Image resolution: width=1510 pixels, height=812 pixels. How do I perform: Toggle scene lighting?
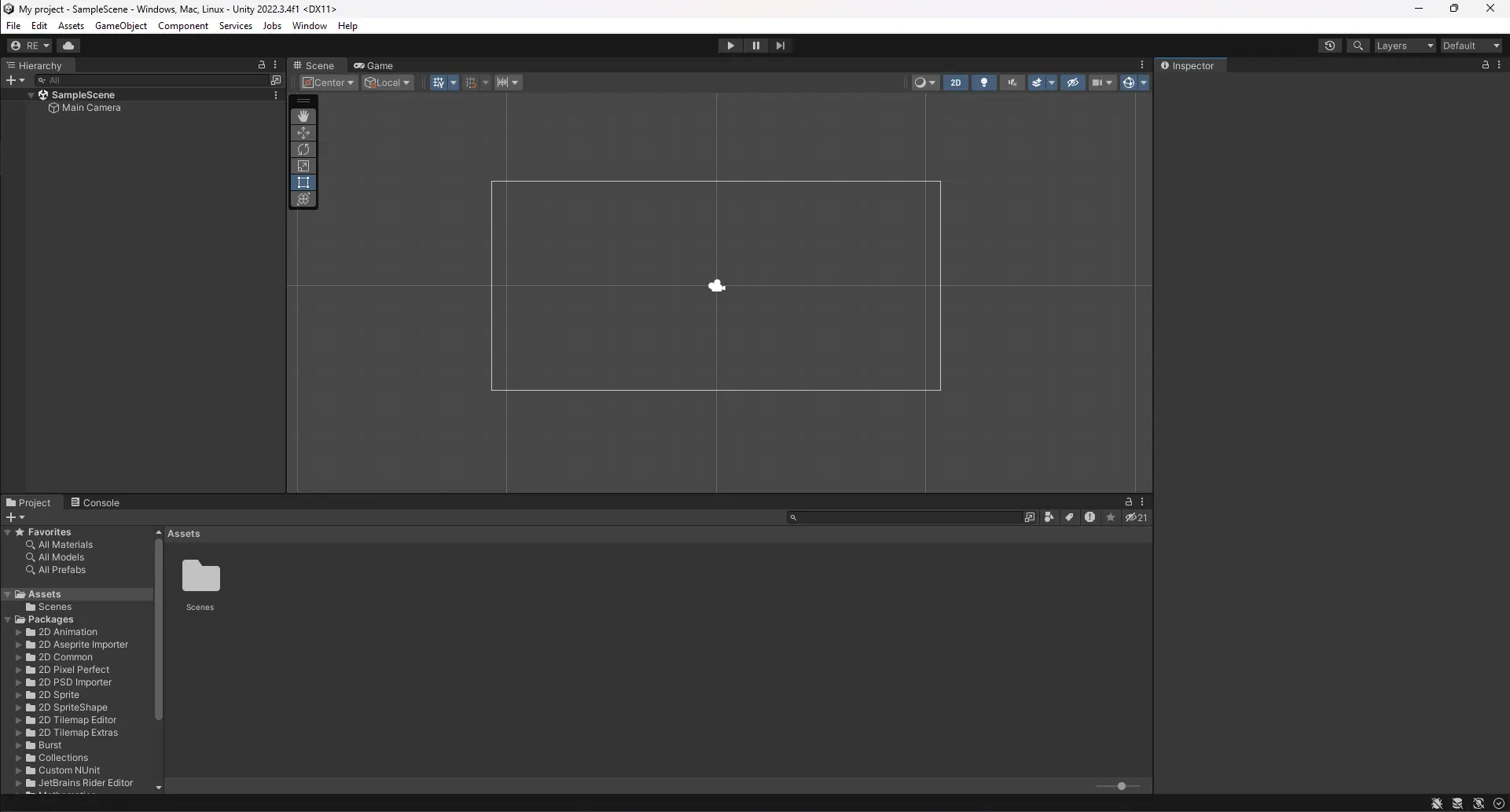click(x=984, y=83)
